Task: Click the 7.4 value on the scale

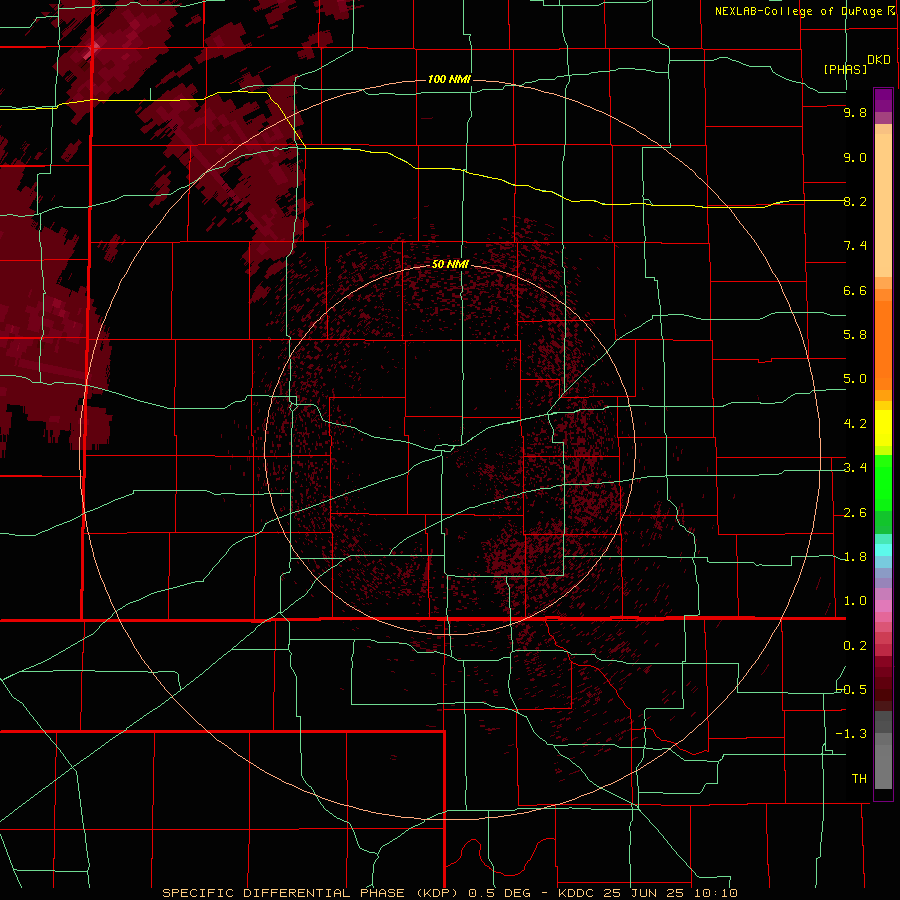Action: coord(855,246)
